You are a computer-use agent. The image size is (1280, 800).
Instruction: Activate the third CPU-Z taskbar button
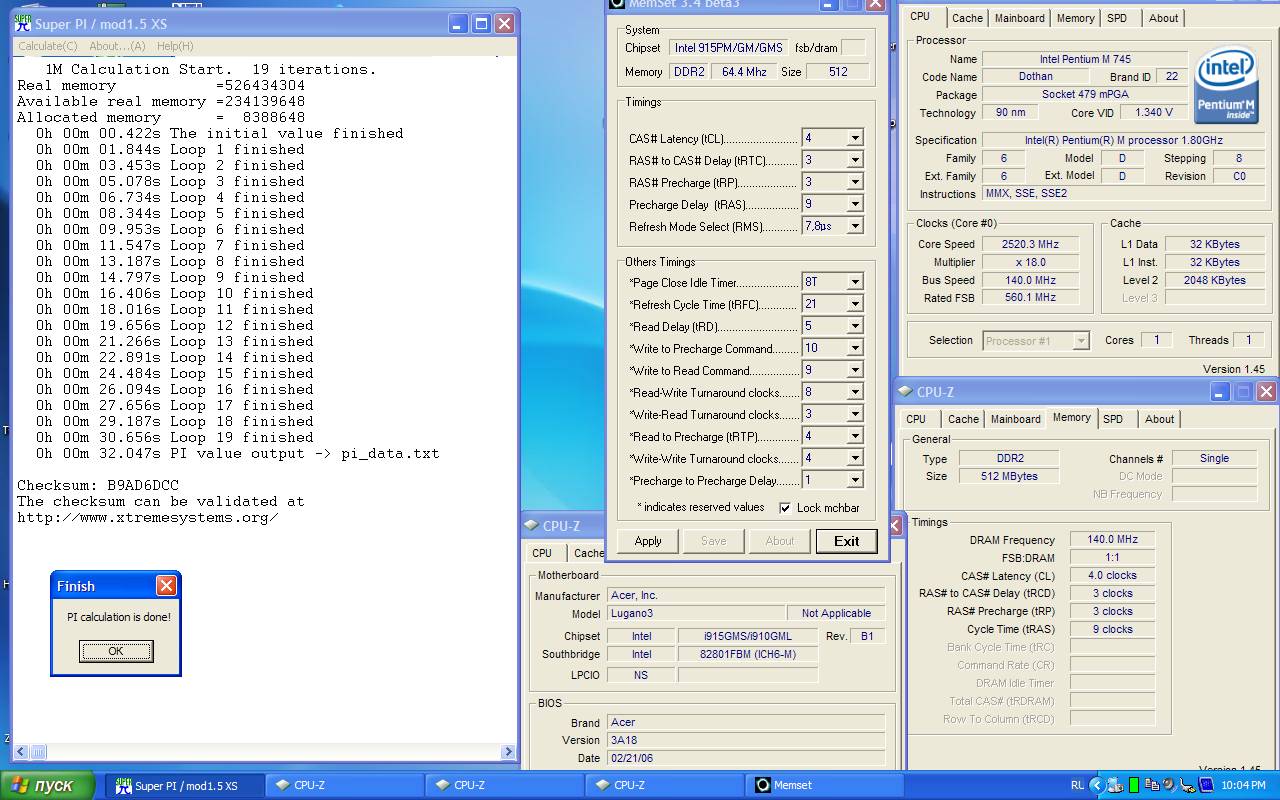click(665, 785)
